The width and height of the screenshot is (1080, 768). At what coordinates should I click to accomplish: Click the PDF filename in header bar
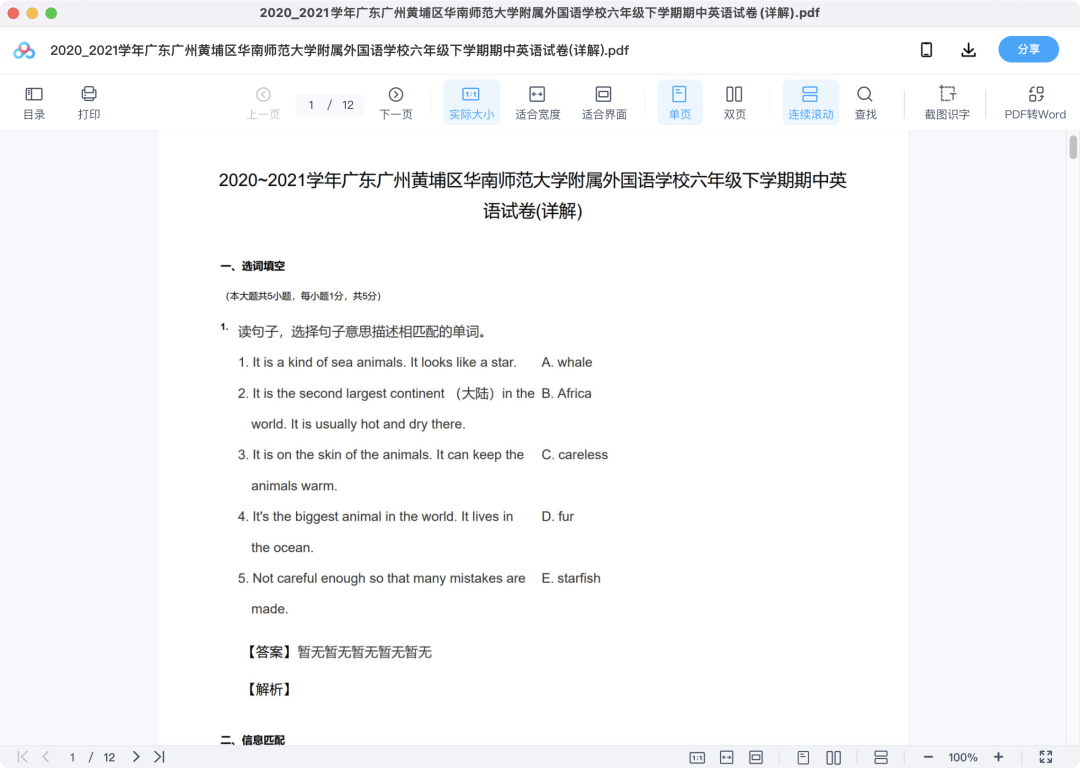(x=340, y=50)
